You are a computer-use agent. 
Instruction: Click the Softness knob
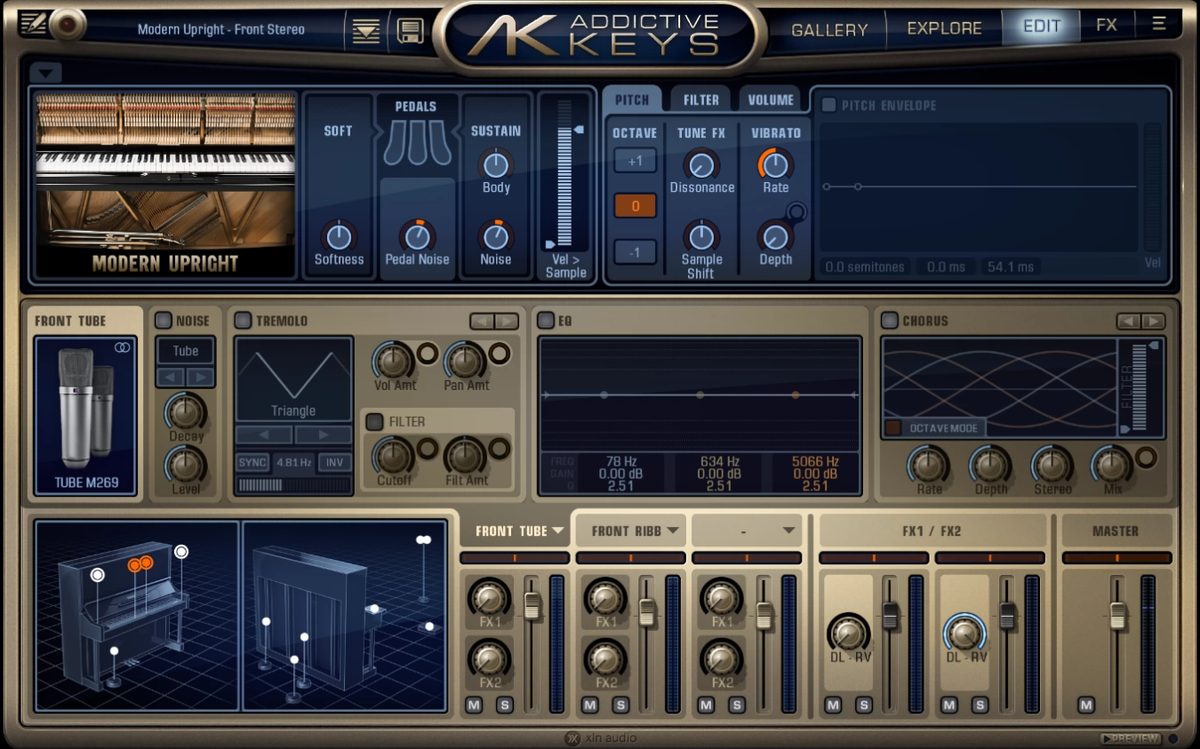pyautogui.click(x=339, y=236)
